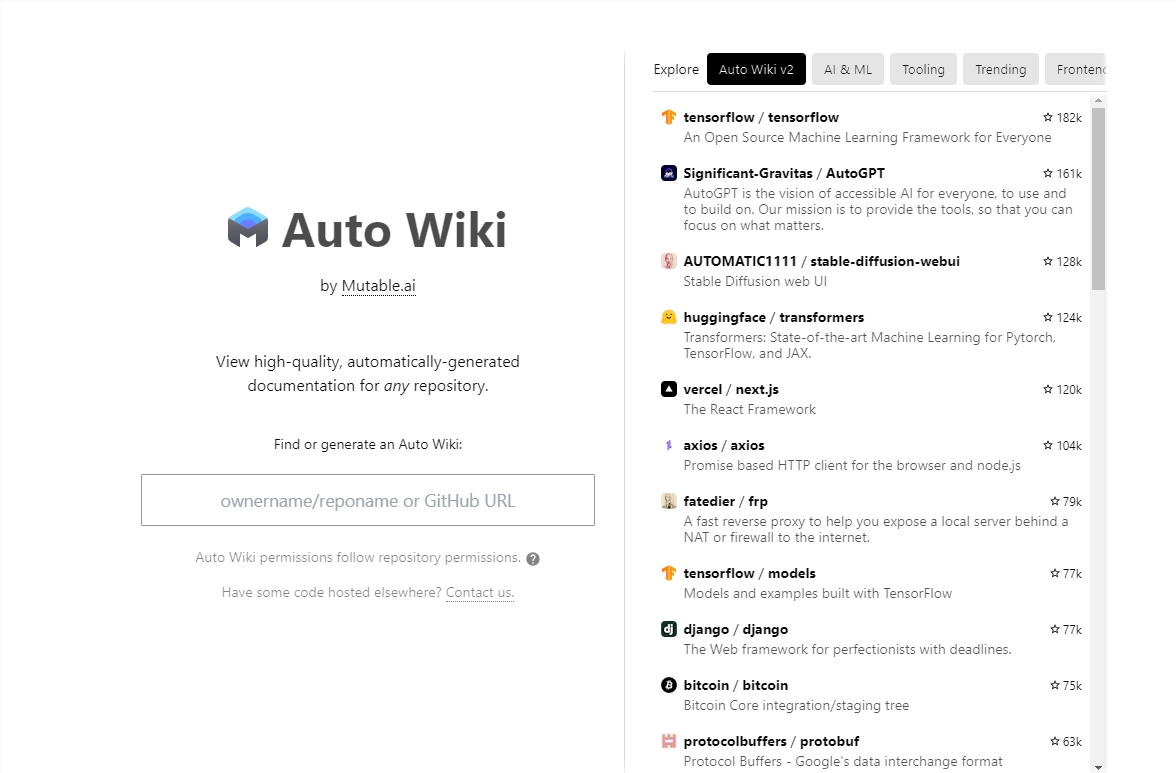
Task: Open the permissions help question mark
Action: 533,558
